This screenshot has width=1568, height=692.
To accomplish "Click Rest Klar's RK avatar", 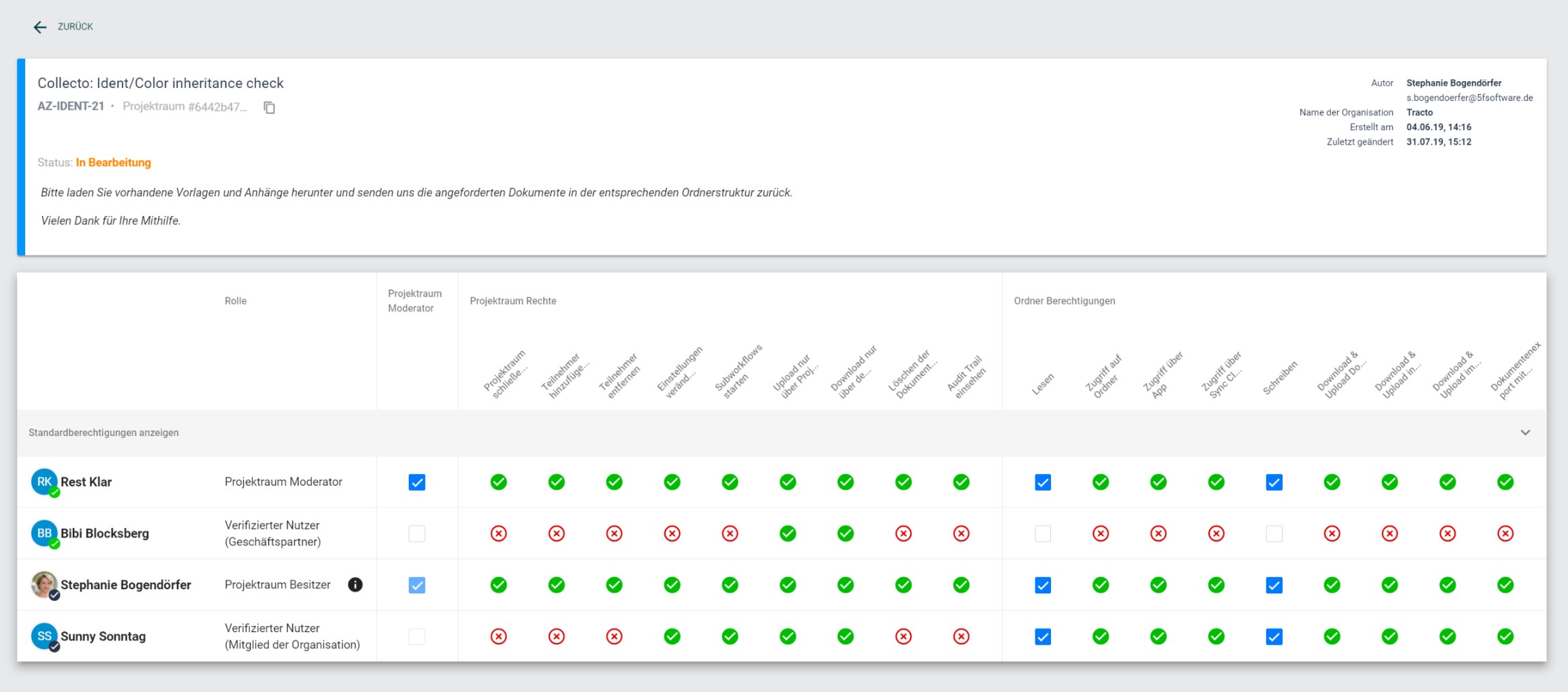I will [x=44, y=482].
